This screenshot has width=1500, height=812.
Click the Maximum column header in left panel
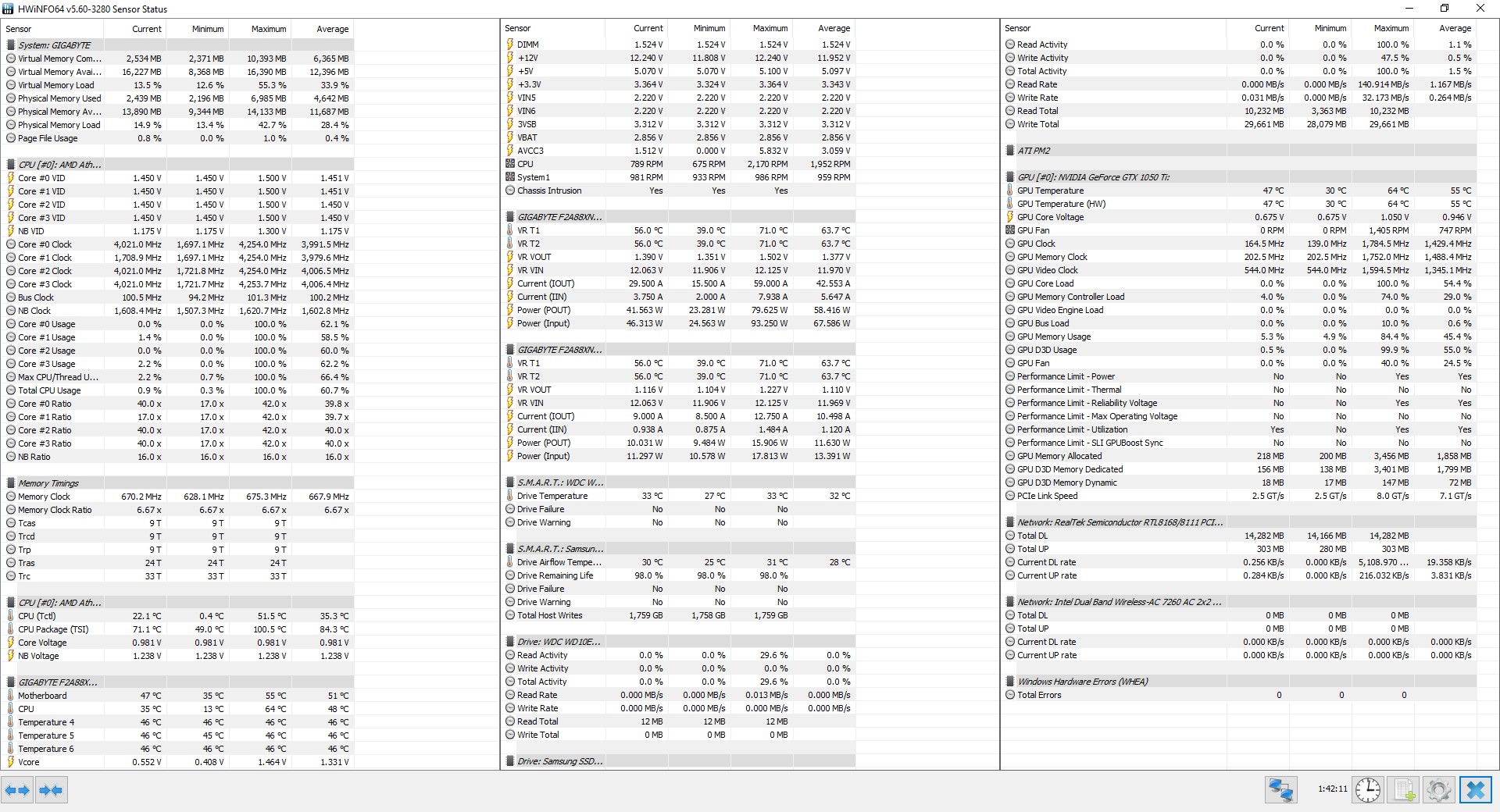pyautogui.click(x=260, y=29)
